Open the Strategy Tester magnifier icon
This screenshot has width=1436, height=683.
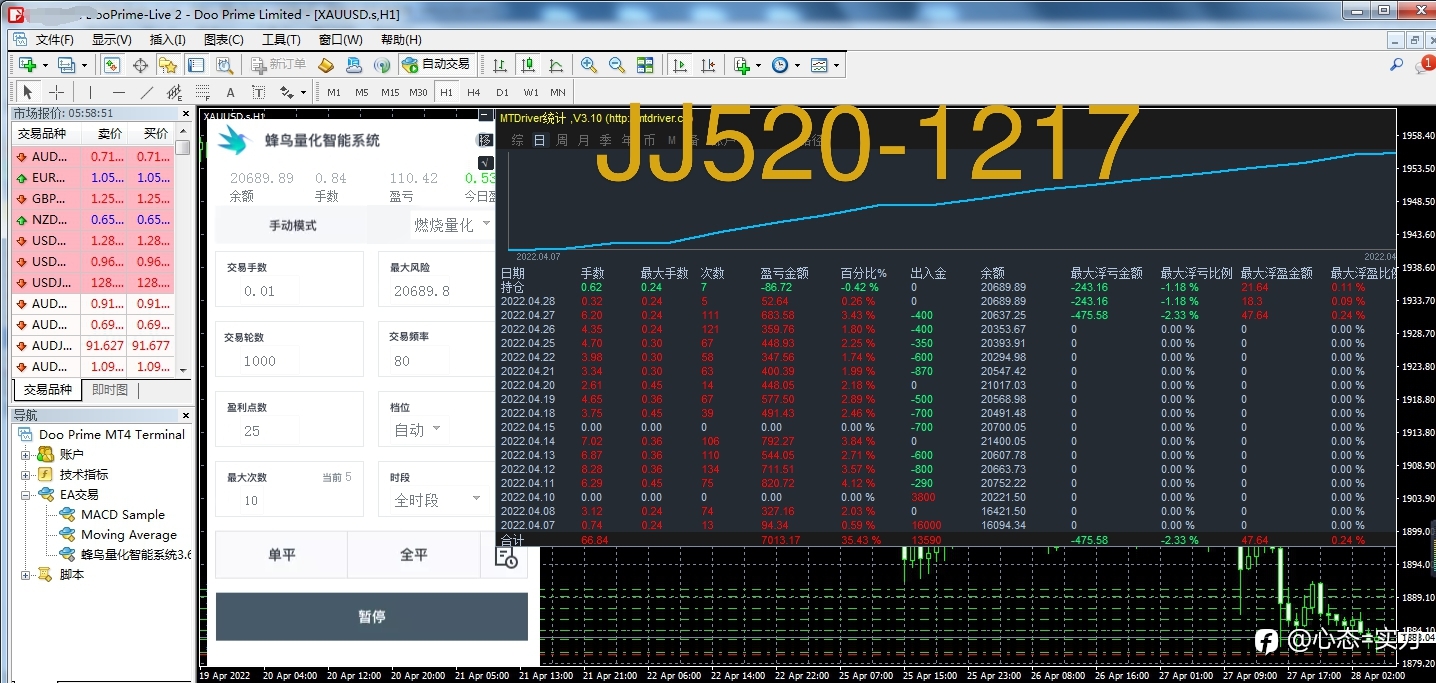[x=224, y=65]
